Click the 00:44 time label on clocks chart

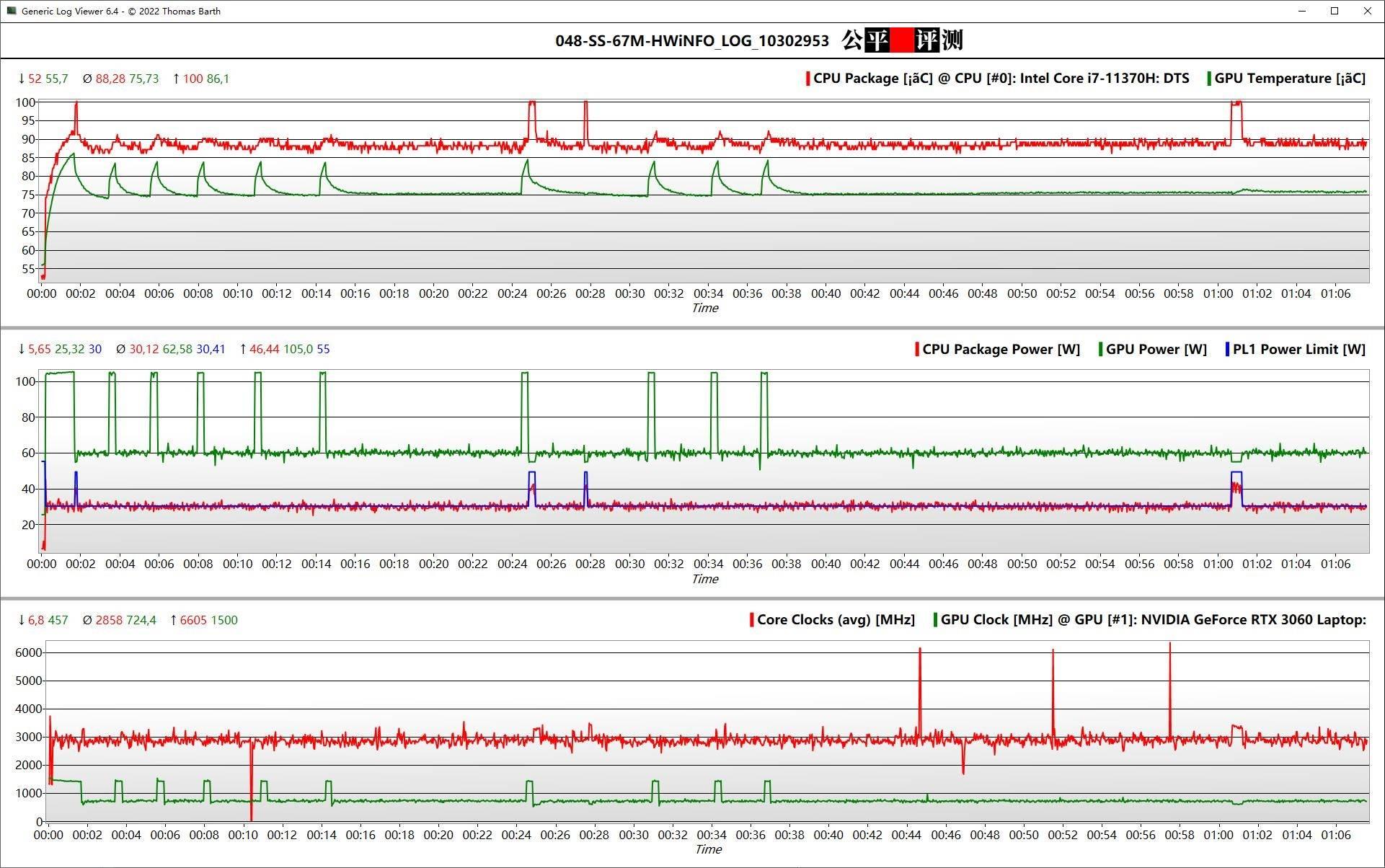click(906, 835)
